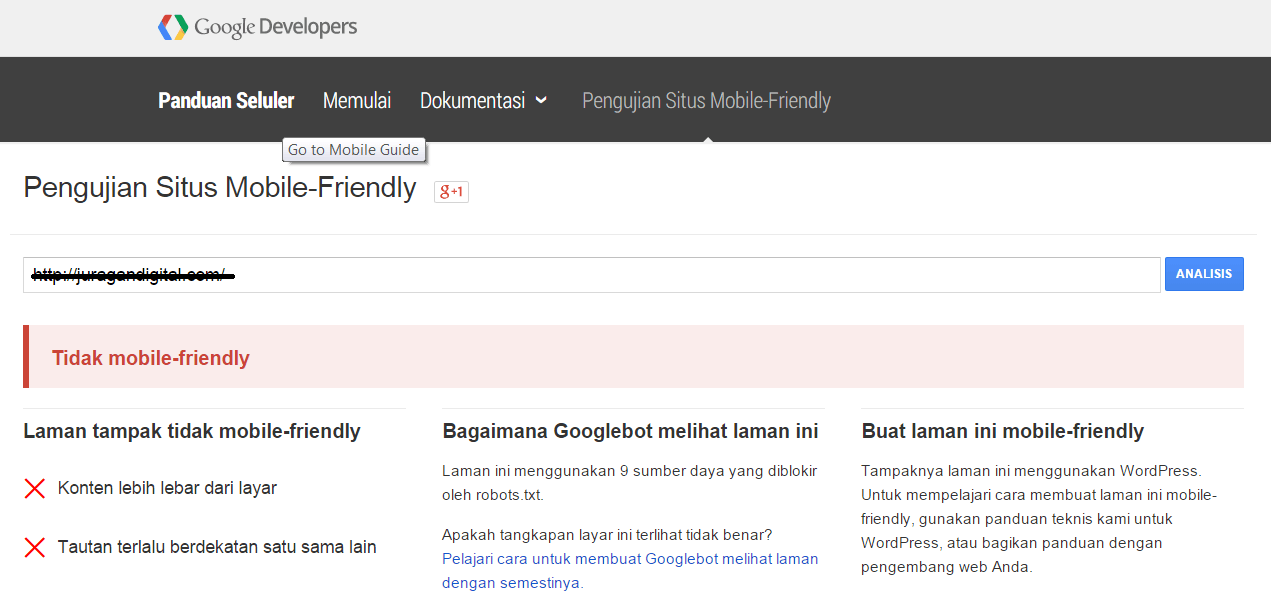Select the Pengujian Situs Mobile-Friendly tab
This screenshot has height=591, width=1271.
706,100
